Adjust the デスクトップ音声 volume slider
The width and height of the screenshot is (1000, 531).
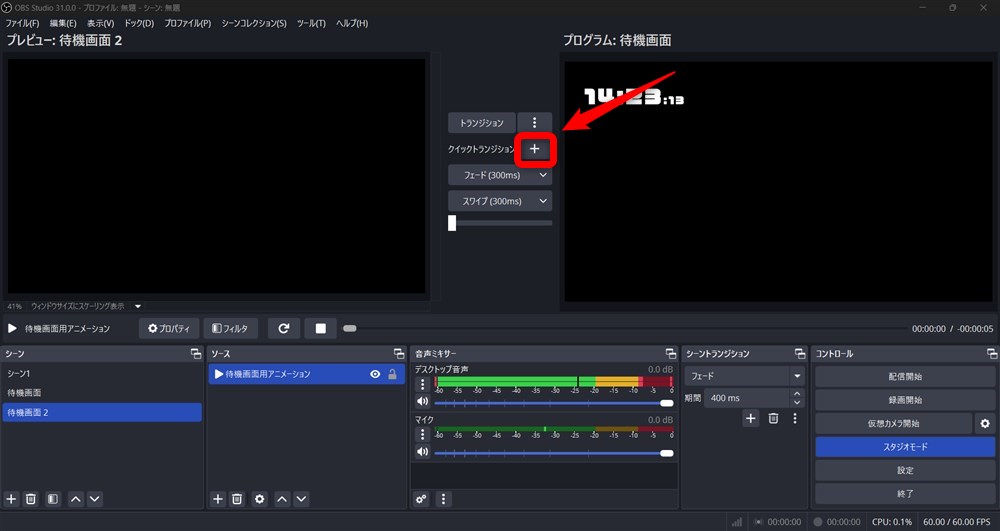click(x=554, y=403)
